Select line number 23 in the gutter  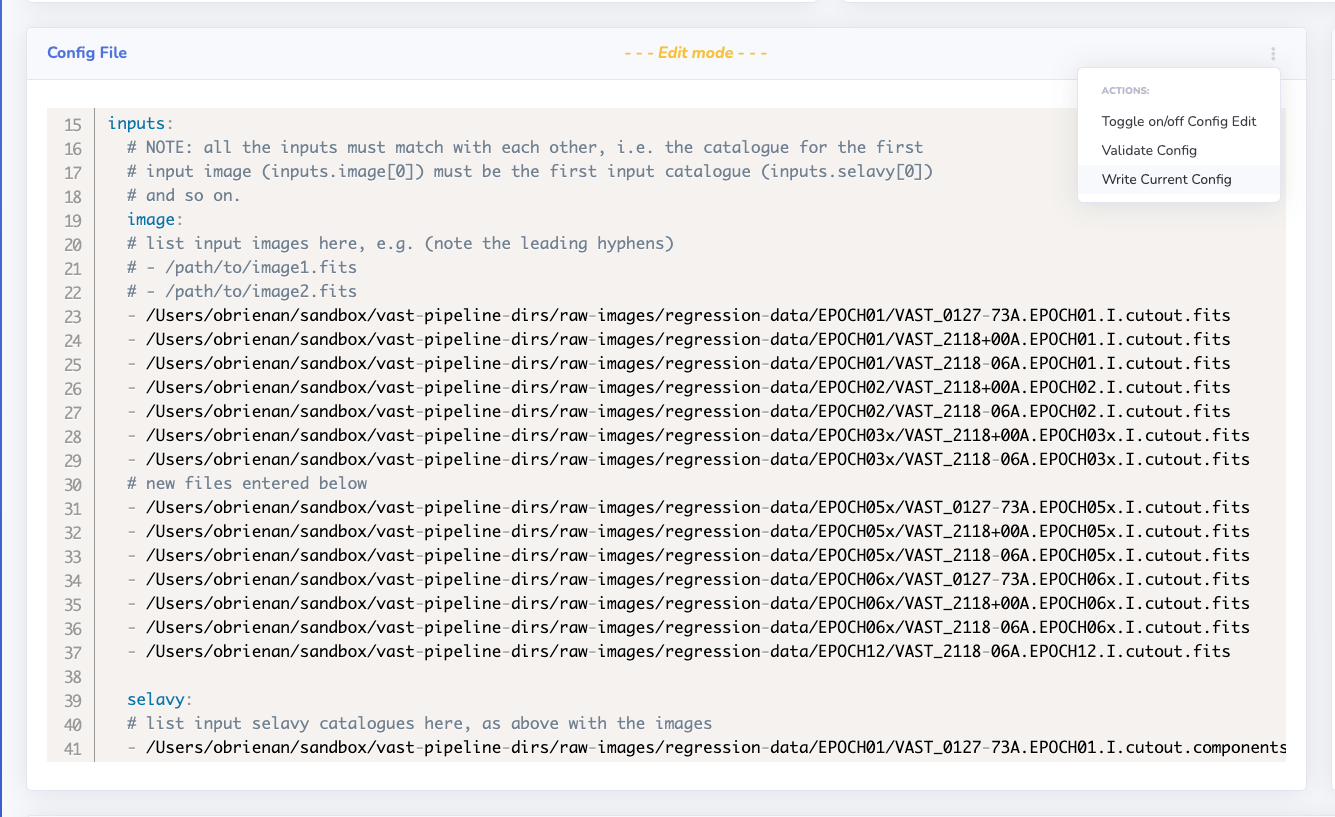[x=71, y=314]
